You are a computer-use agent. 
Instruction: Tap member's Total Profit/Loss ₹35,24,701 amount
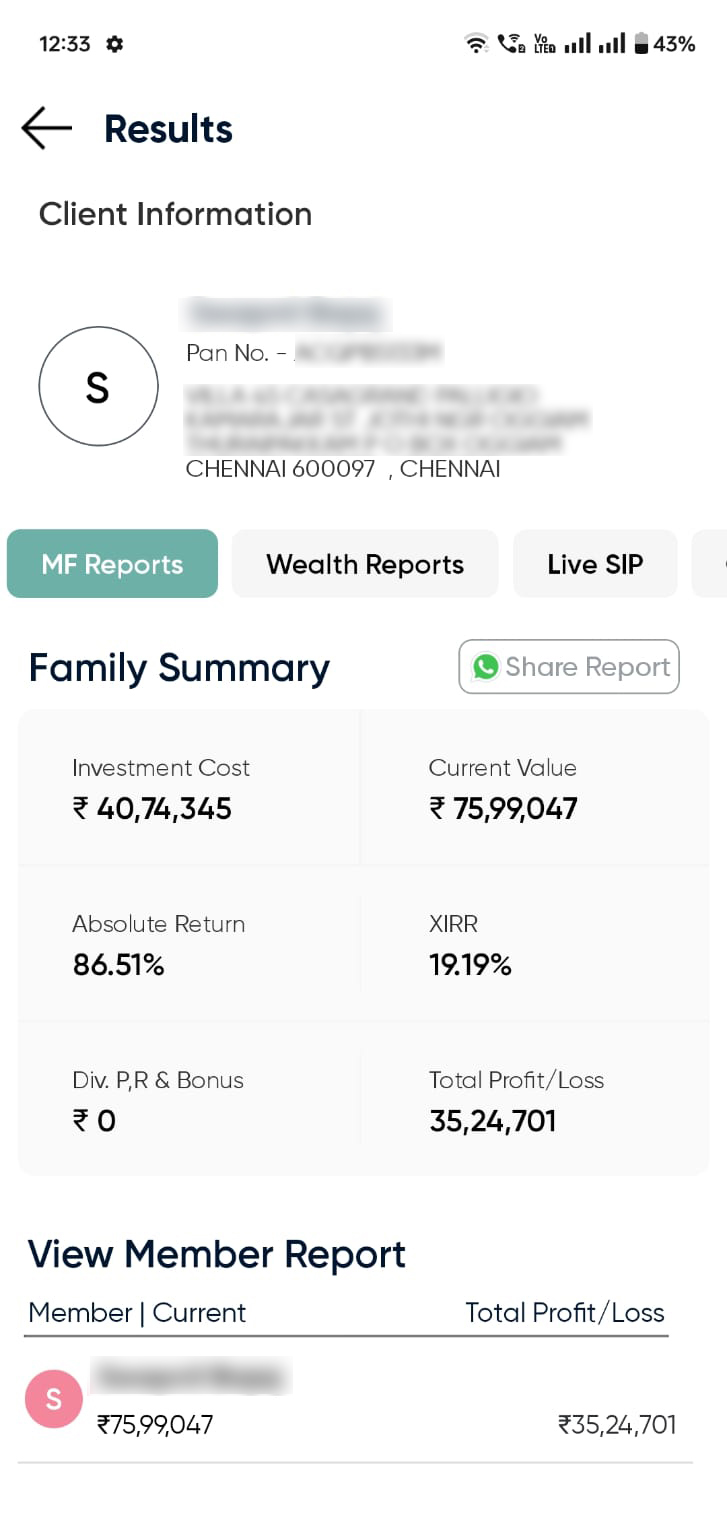click(617, 1424)
